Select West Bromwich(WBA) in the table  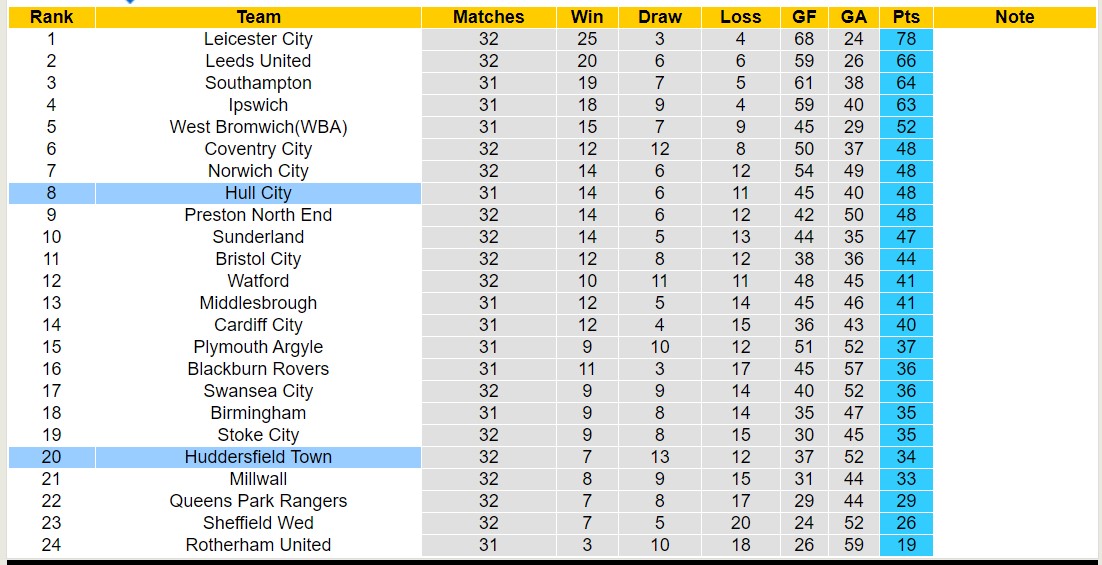pyautogui.click(x=258, y=127)
